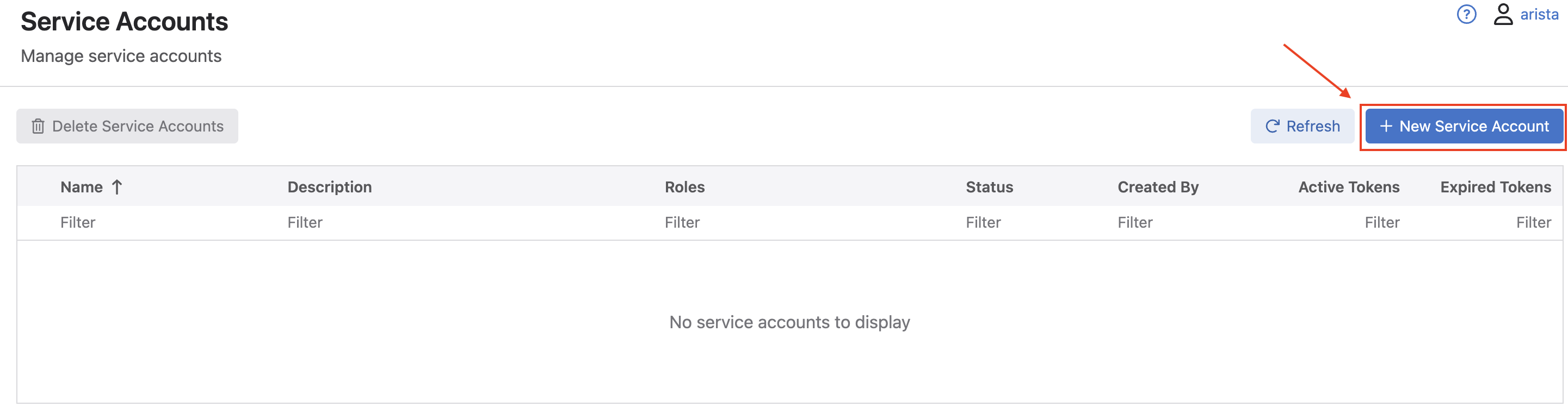Sort by the Active Tokens column

1348,187
